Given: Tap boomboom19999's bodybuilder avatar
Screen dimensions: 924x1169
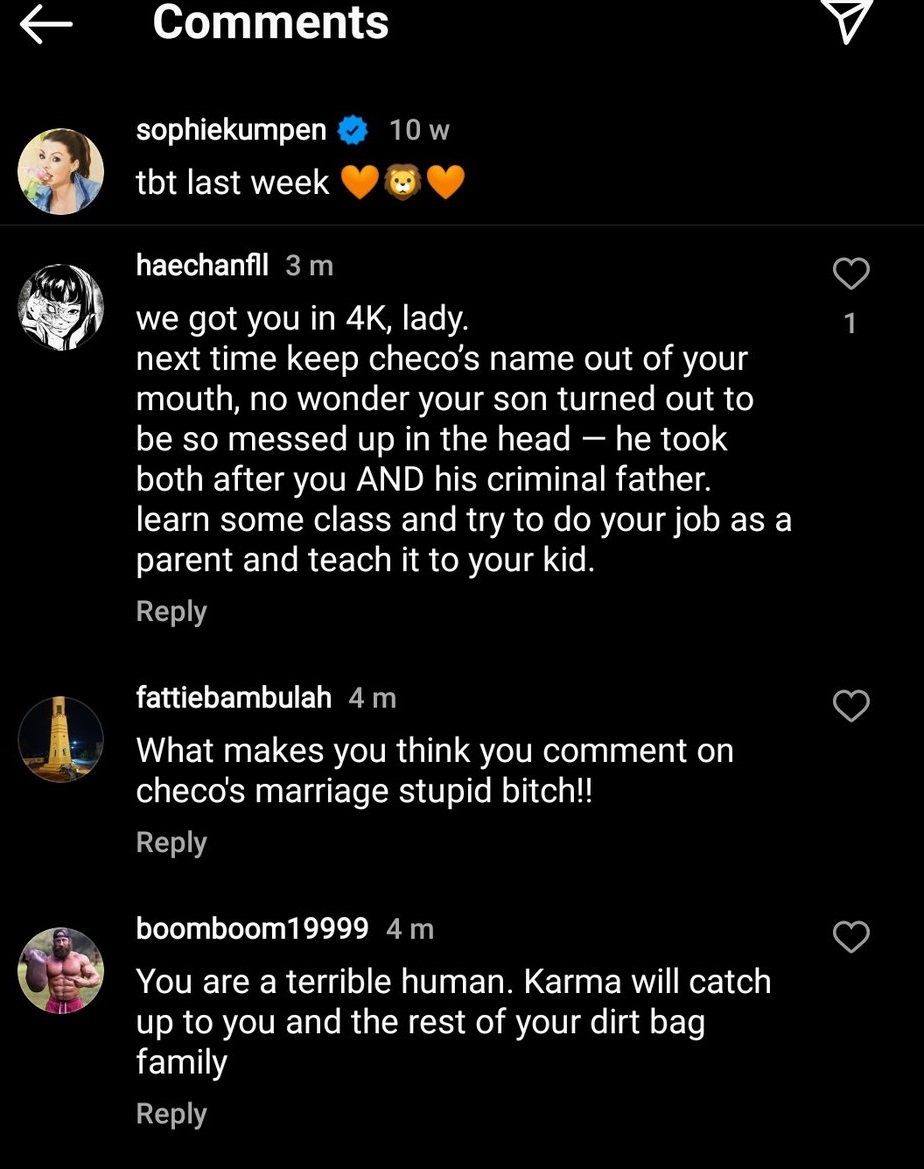Looking at the screenshot, I should [61, 970].
